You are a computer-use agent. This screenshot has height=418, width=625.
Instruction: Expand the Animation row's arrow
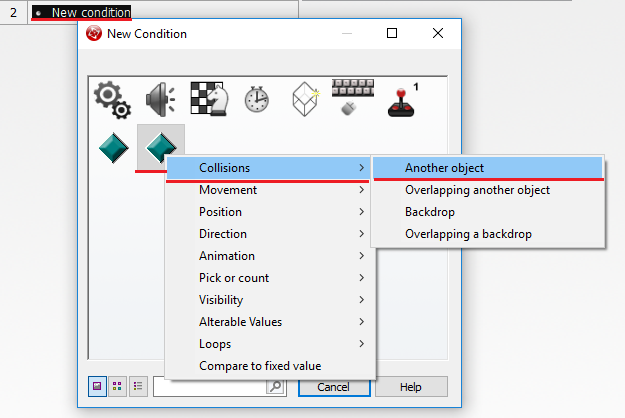point(362,255)
